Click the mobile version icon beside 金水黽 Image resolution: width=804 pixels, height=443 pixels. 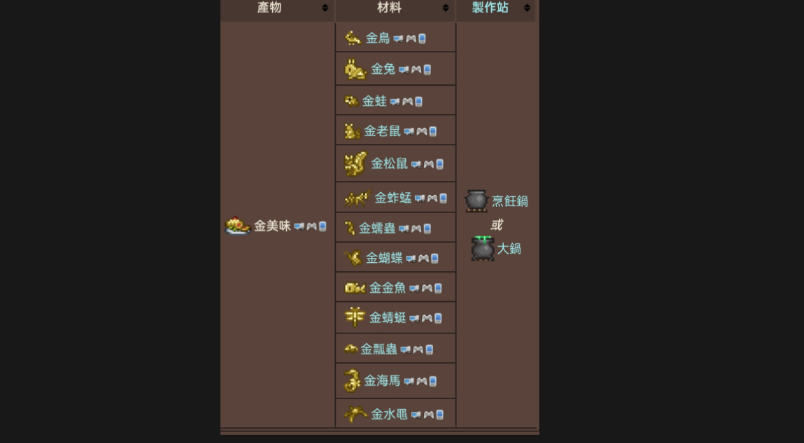[x=439, y=414]
